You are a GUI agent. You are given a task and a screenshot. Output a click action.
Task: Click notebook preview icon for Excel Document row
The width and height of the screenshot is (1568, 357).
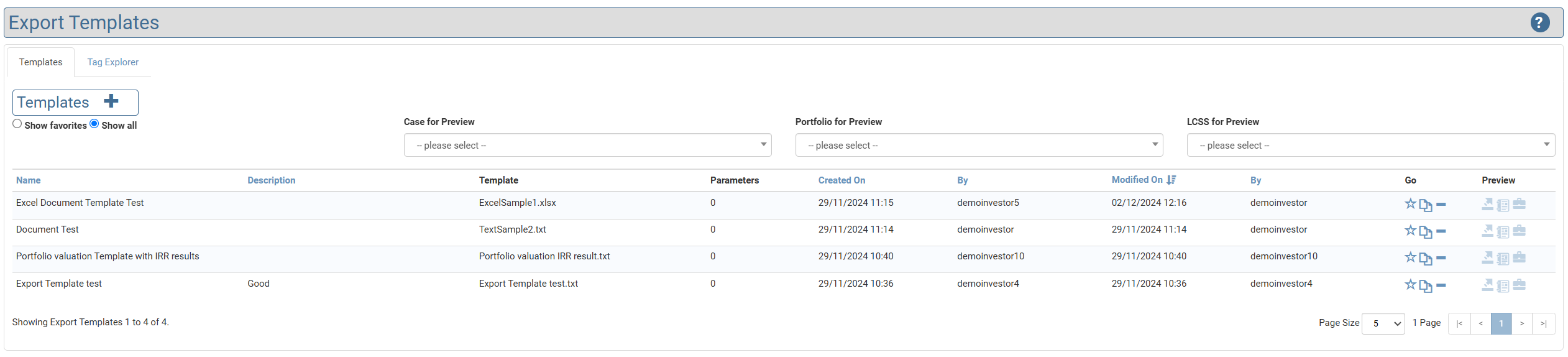1503,205
